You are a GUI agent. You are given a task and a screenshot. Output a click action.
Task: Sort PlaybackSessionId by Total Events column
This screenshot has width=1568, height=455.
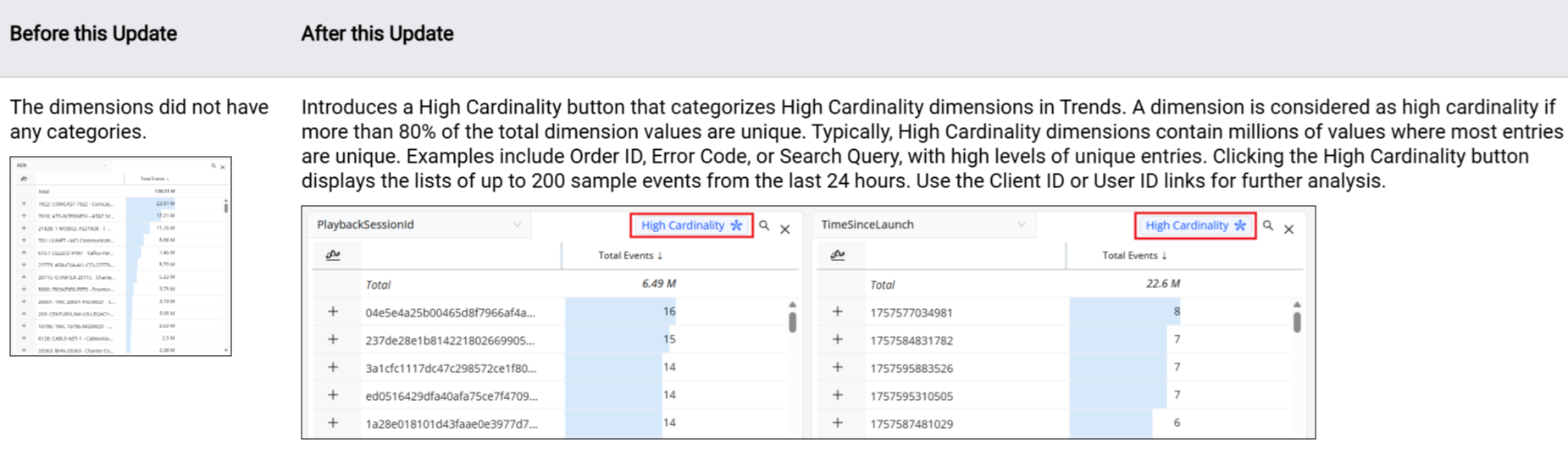[x=630, y=255]
